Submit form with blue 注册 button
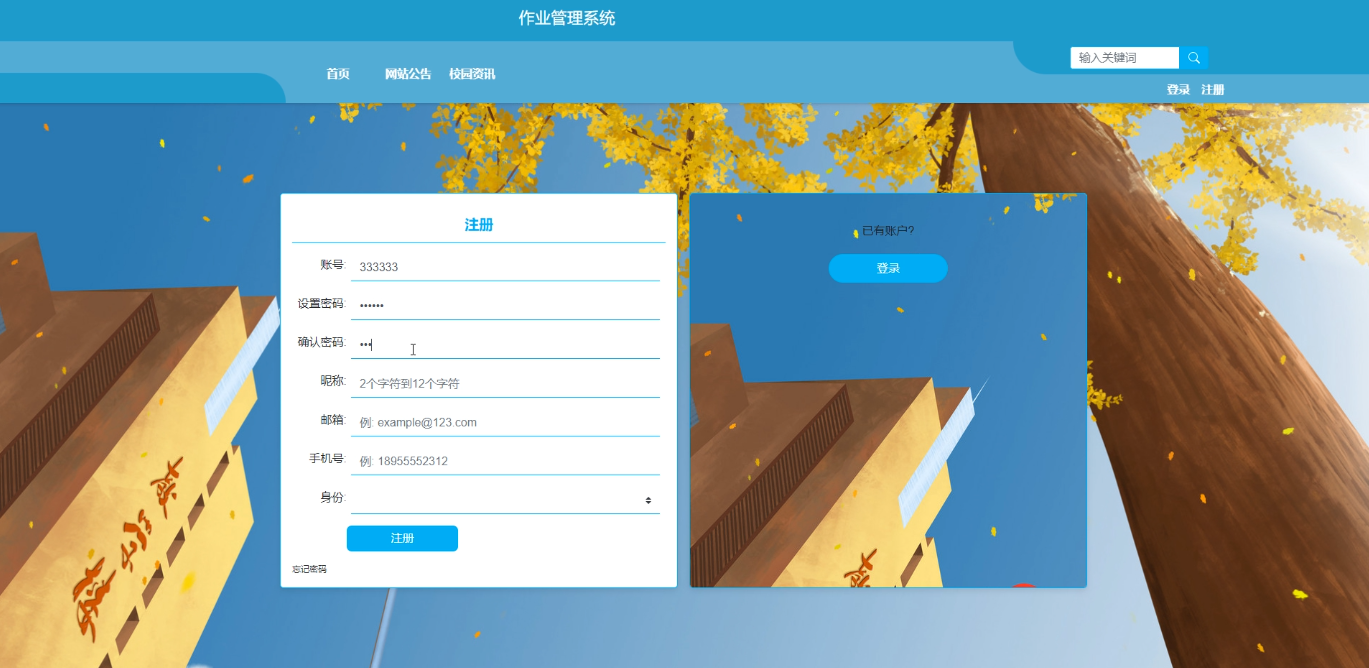Image resolution: width=1369 pixels, height=668 pixels. tap(402, 538)
